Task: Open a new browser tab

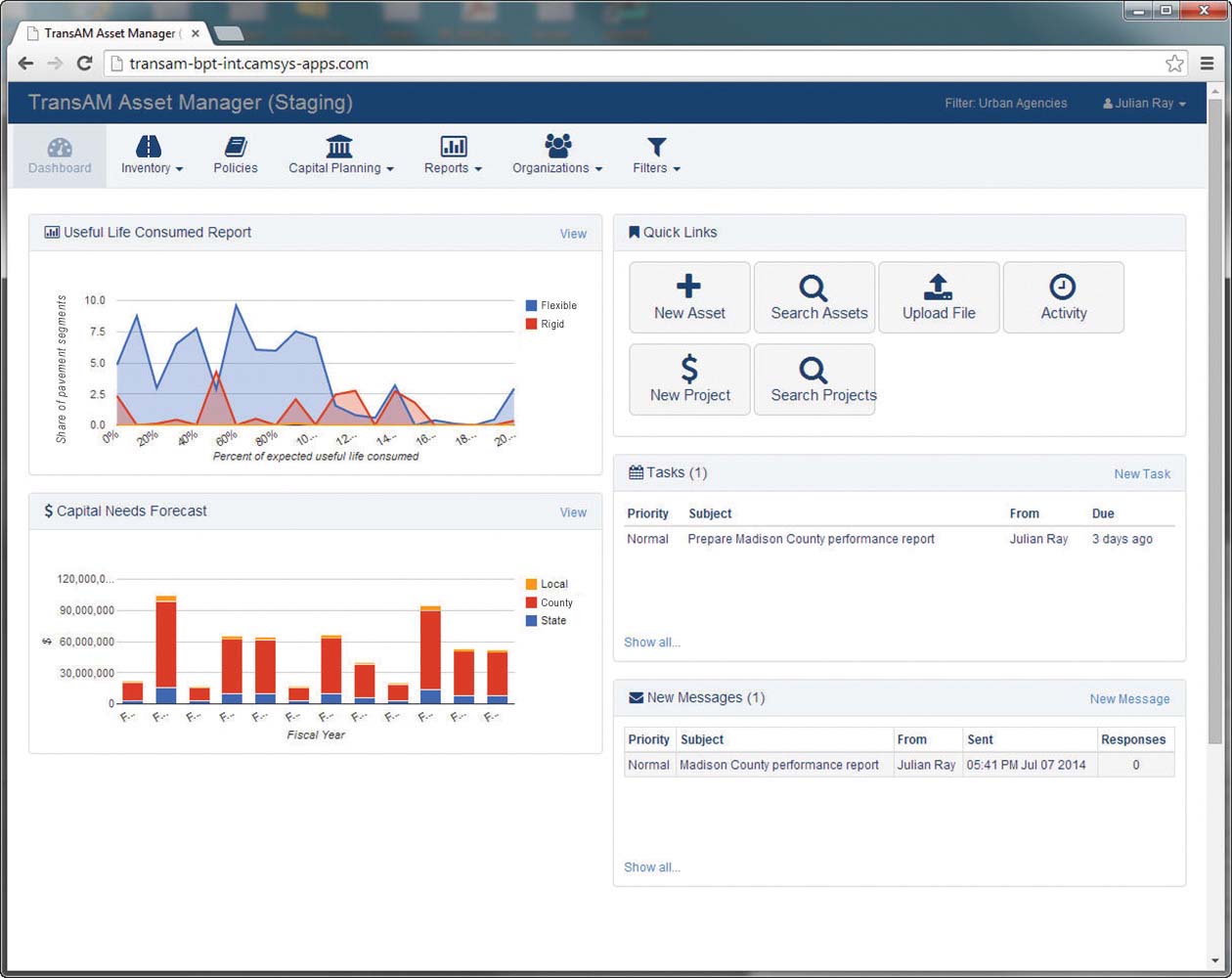Action: [228, 34]
